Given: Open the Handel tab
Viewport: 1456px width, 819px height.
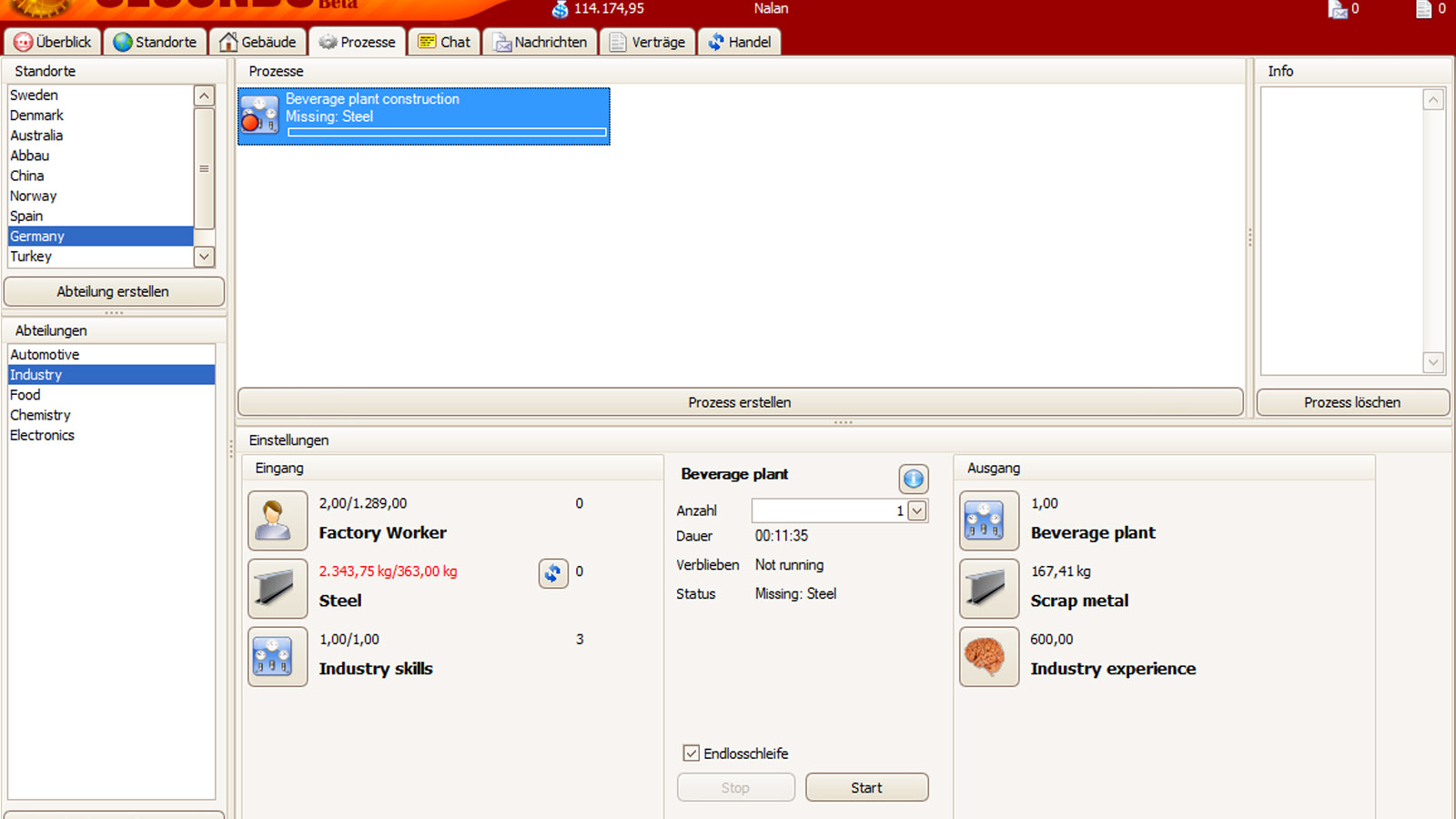Looking at the screenshot, I should (739, 42).
